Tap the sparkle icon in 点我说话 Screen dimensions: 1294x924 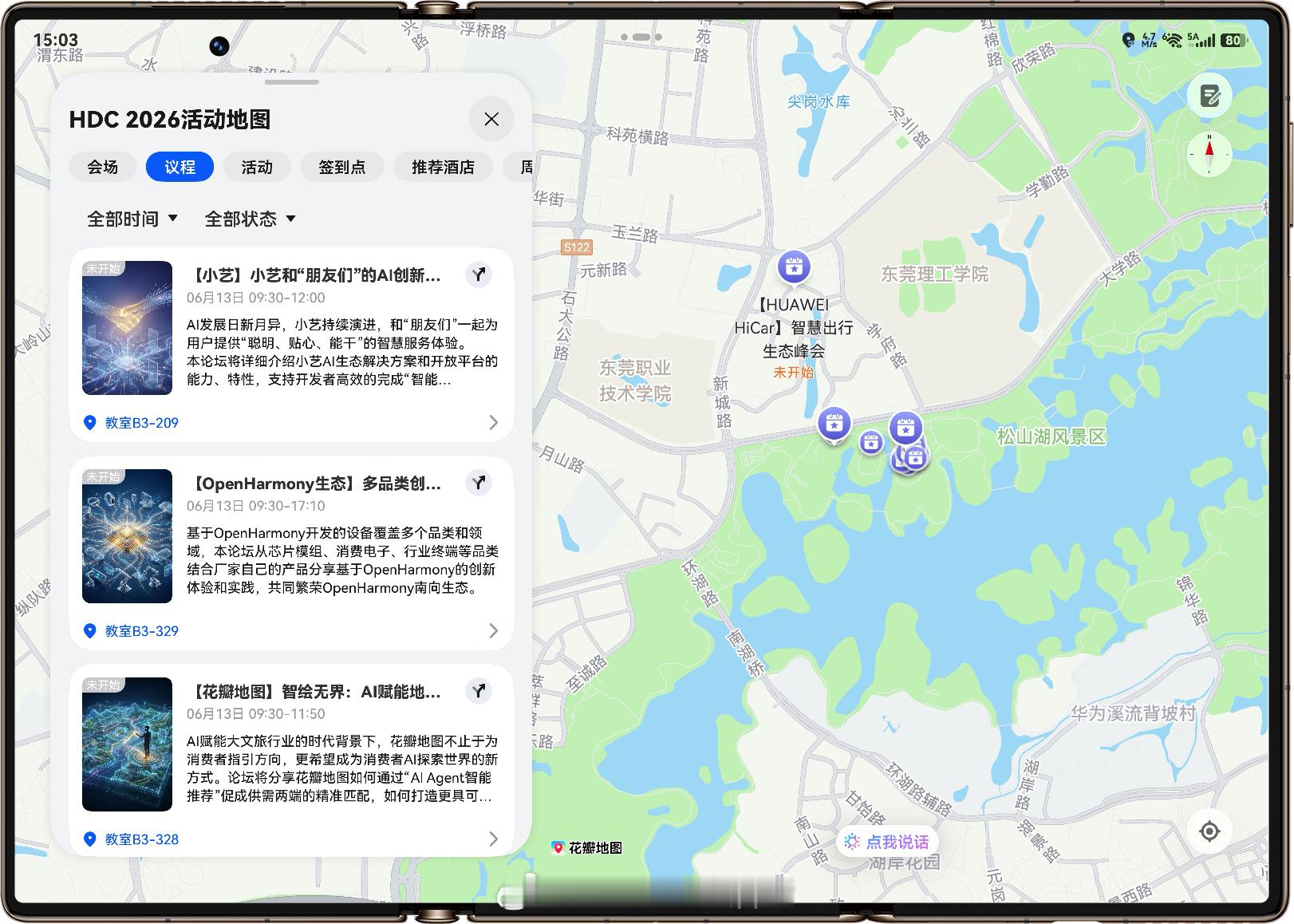click(852, 842)
